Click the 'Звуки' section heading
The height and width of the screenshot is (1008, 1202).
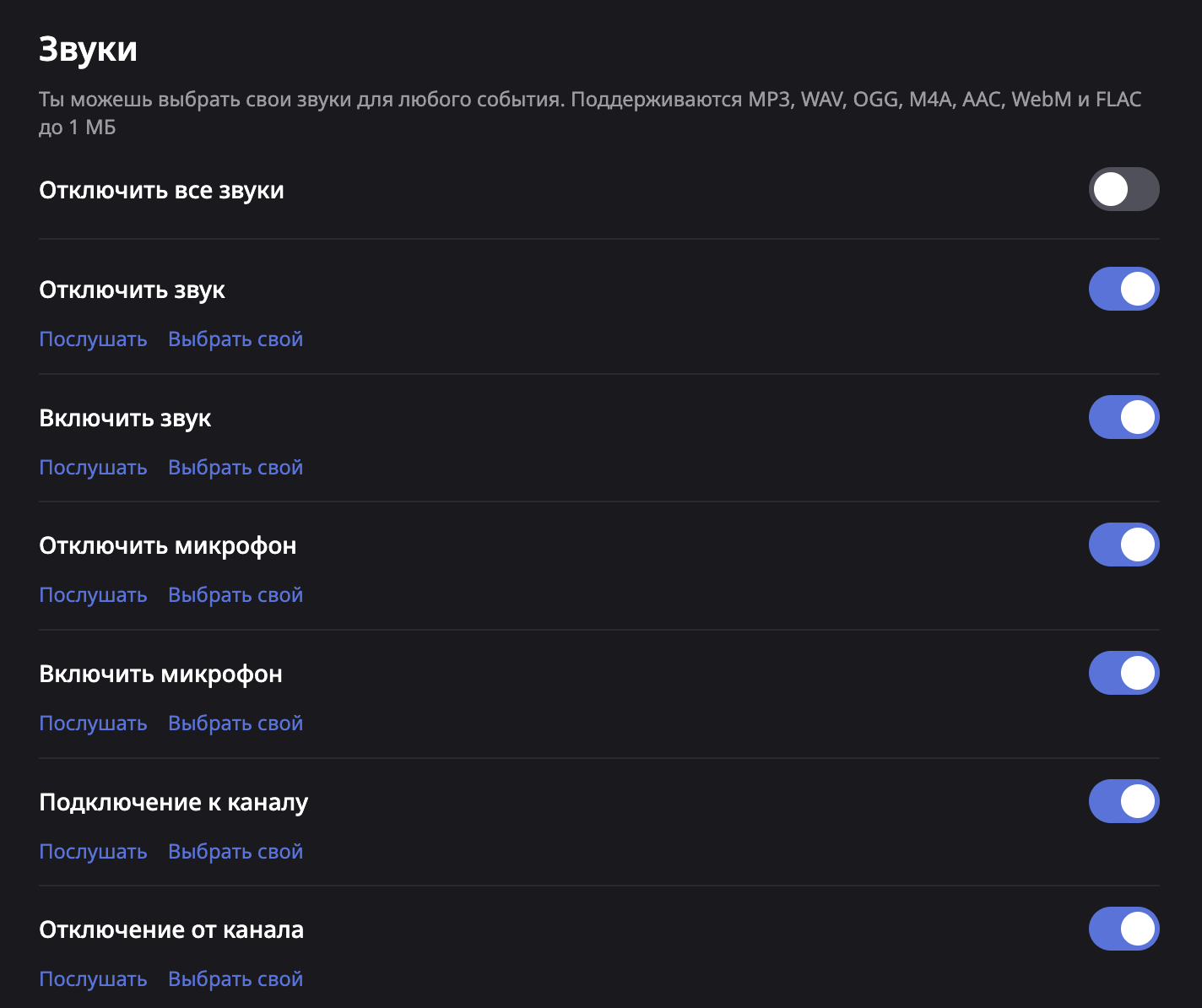[x=88, y=49]
